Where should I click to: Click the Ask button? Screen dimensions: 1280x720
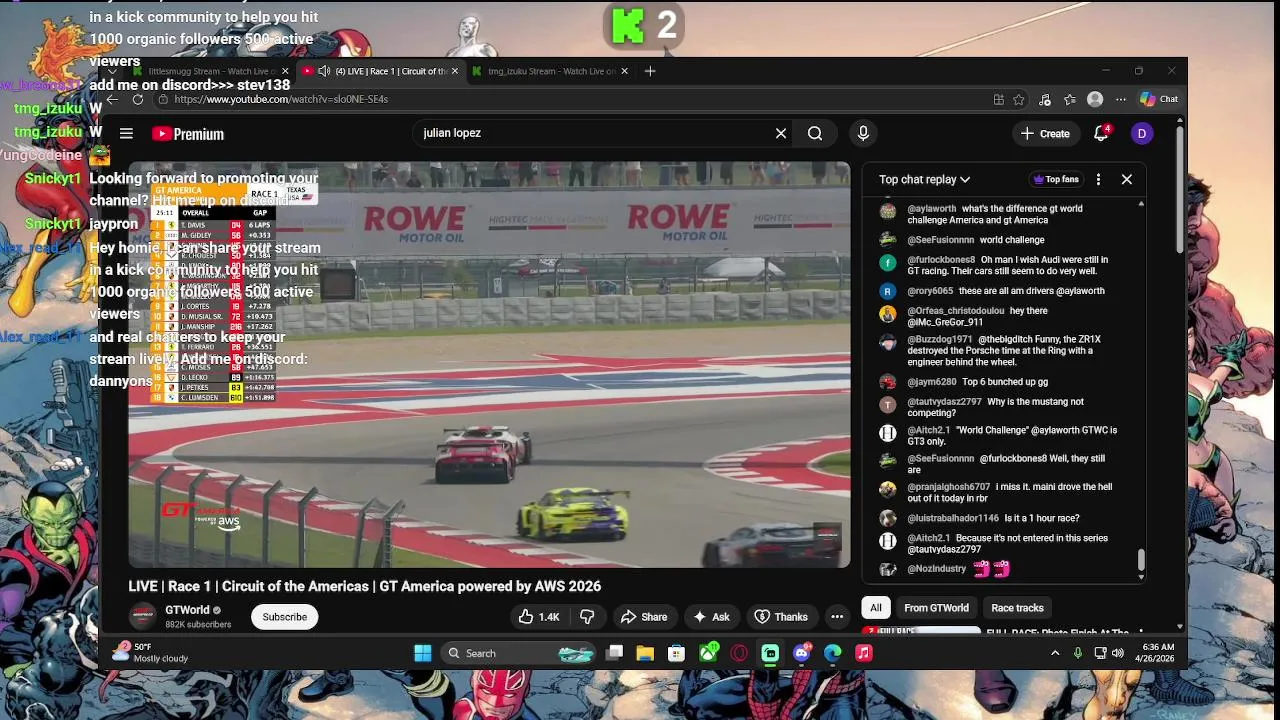click(712, 617)
